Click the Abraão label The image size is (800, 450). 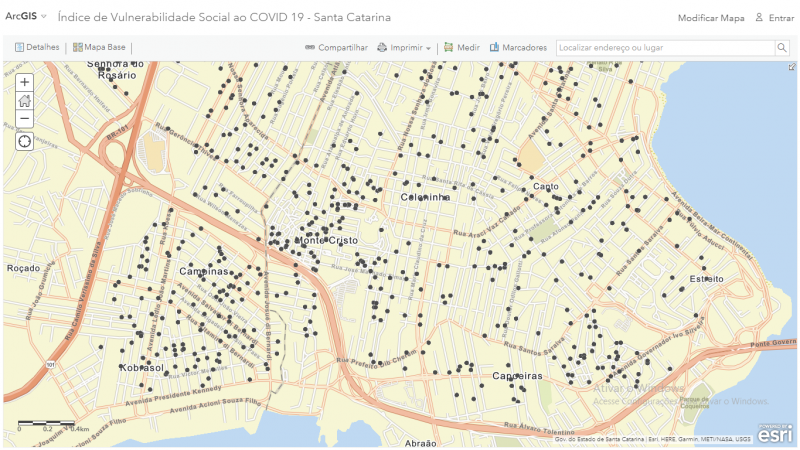pos(420,443)
